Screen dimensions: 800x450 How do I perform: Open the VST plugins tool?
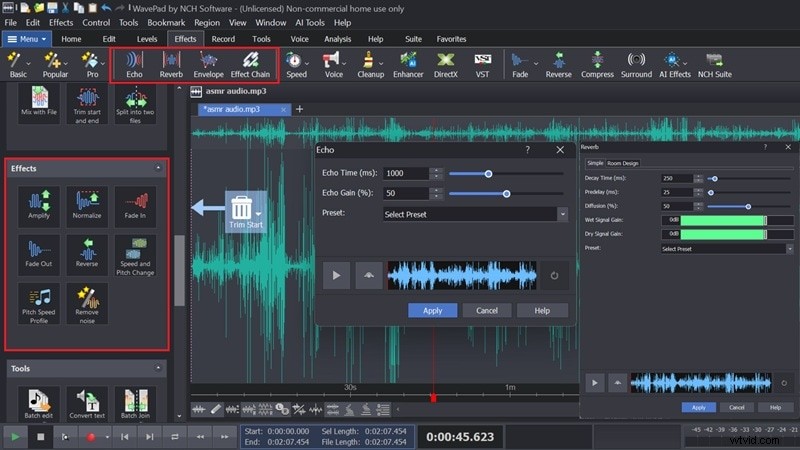[x=482, y=65]
